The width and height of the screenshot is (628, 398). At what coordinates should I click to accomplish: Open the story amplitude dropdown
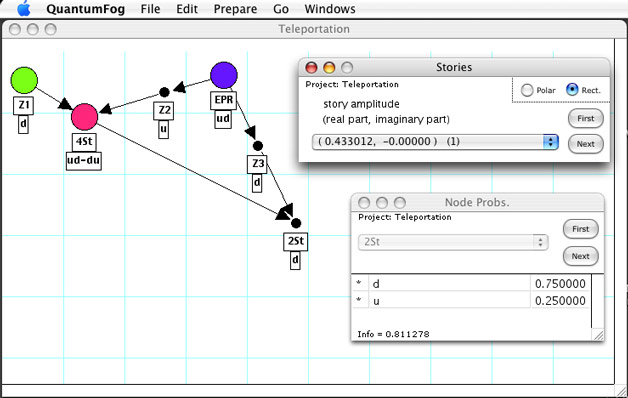[x=435, y=142]
